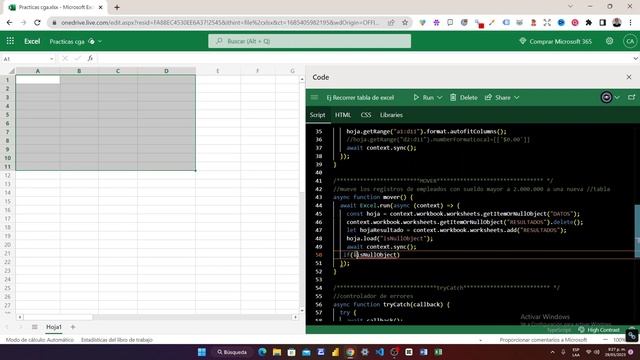Click the Name Box showing A1
Screen dimensions: 640x360
pyautogui.click(x=24, y=59)
